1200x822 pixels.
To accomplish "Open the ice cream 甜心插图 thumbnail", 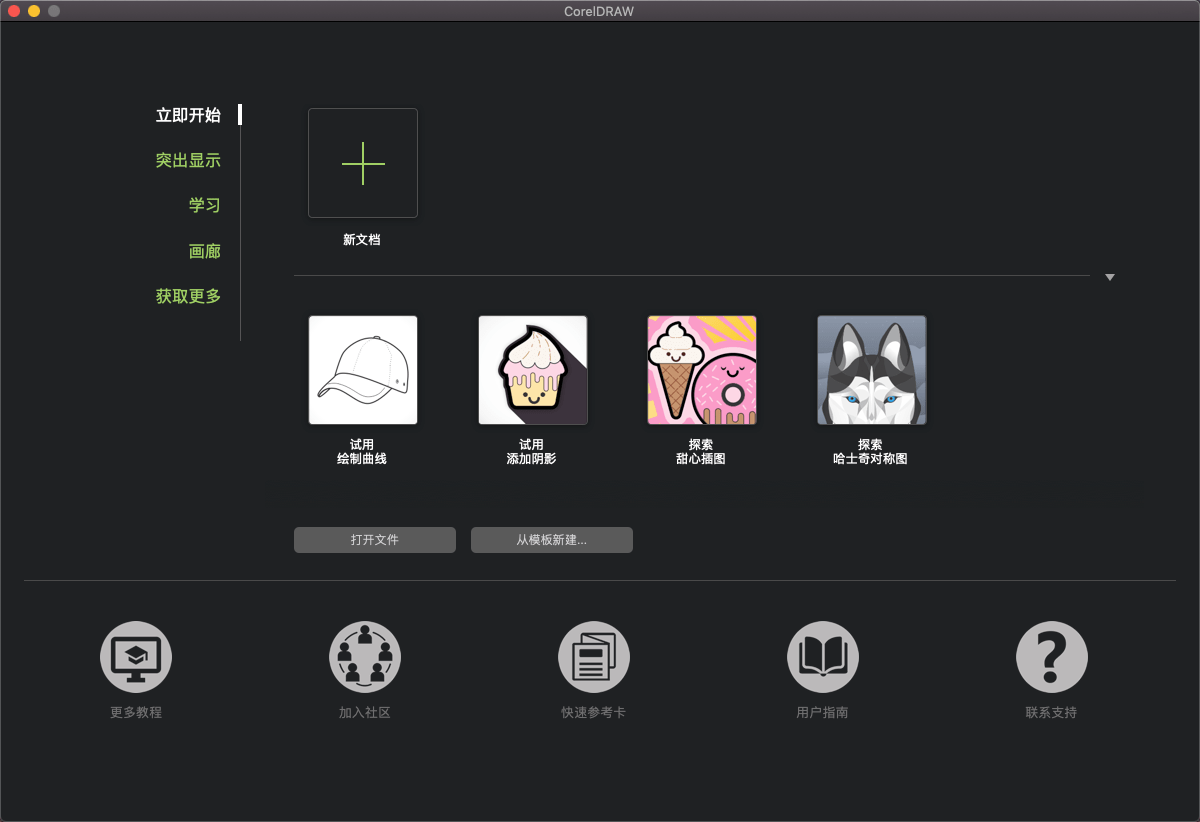I will point(701,370).
